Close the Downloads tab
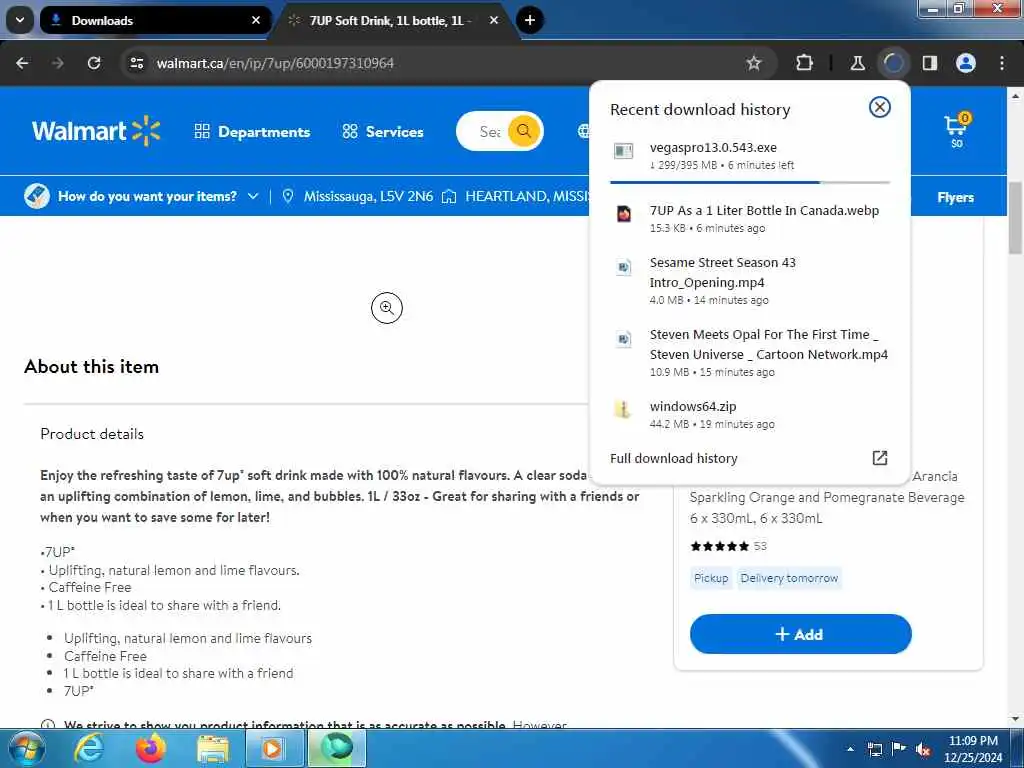 point(256,20)
